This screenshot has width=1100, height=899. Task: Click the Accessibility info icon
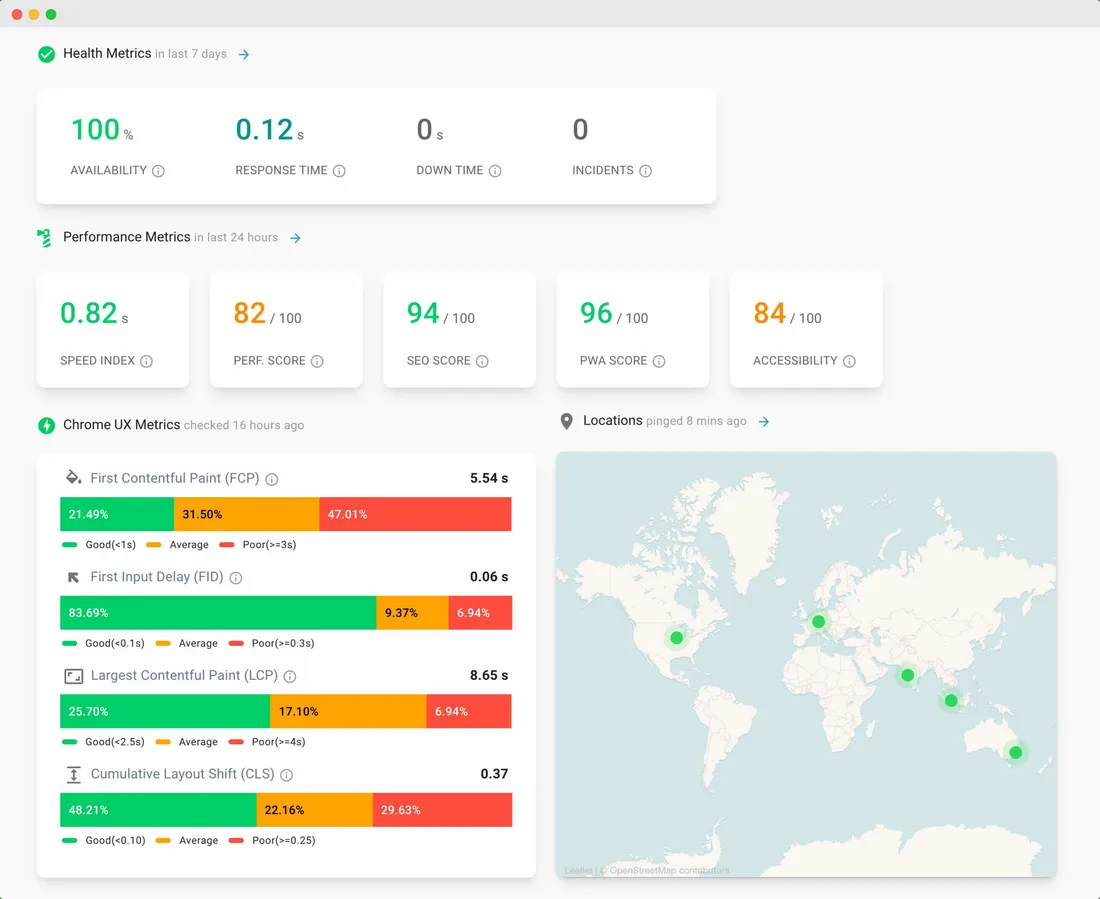tap(849, 361)
